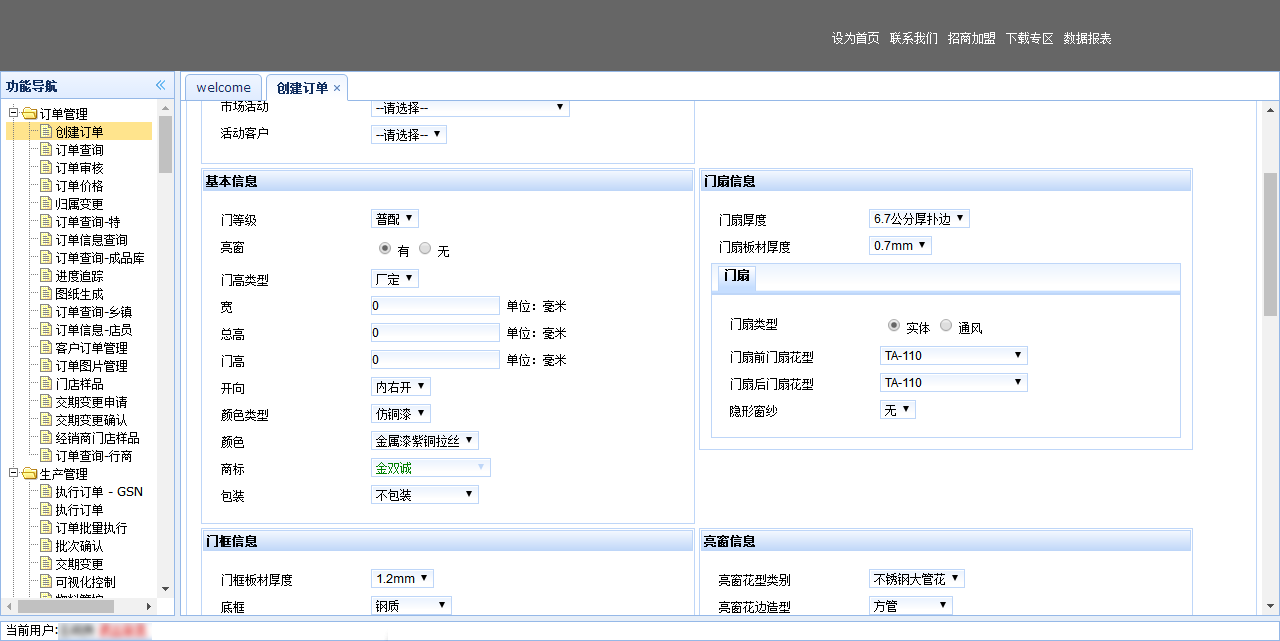Select 实体 as the 门扇类型
Viewport: 1280px width, 641px height.
(x=894, y=325)
